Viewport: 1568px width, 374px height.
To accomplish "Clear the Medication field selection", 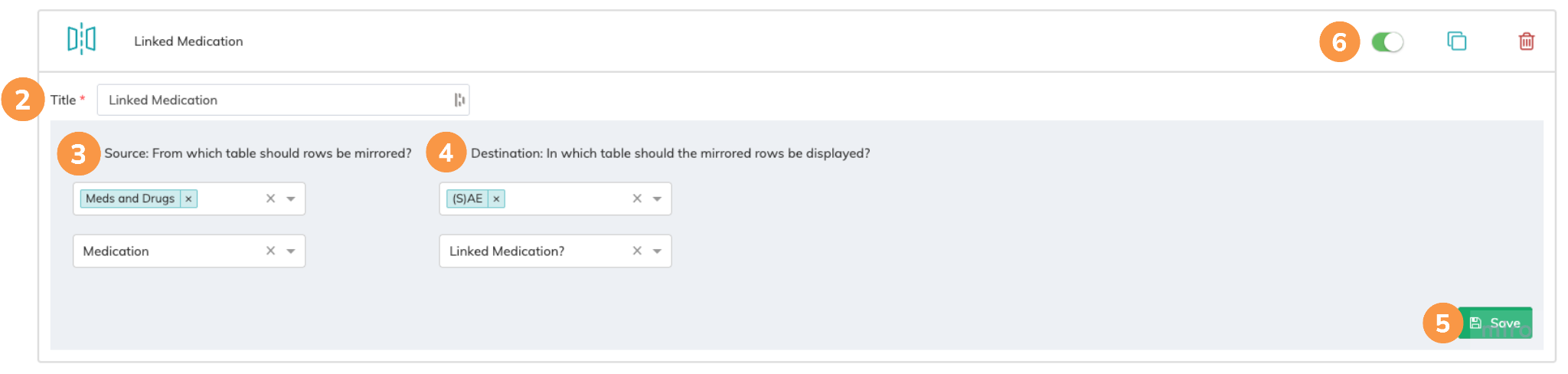I will 270,251.
